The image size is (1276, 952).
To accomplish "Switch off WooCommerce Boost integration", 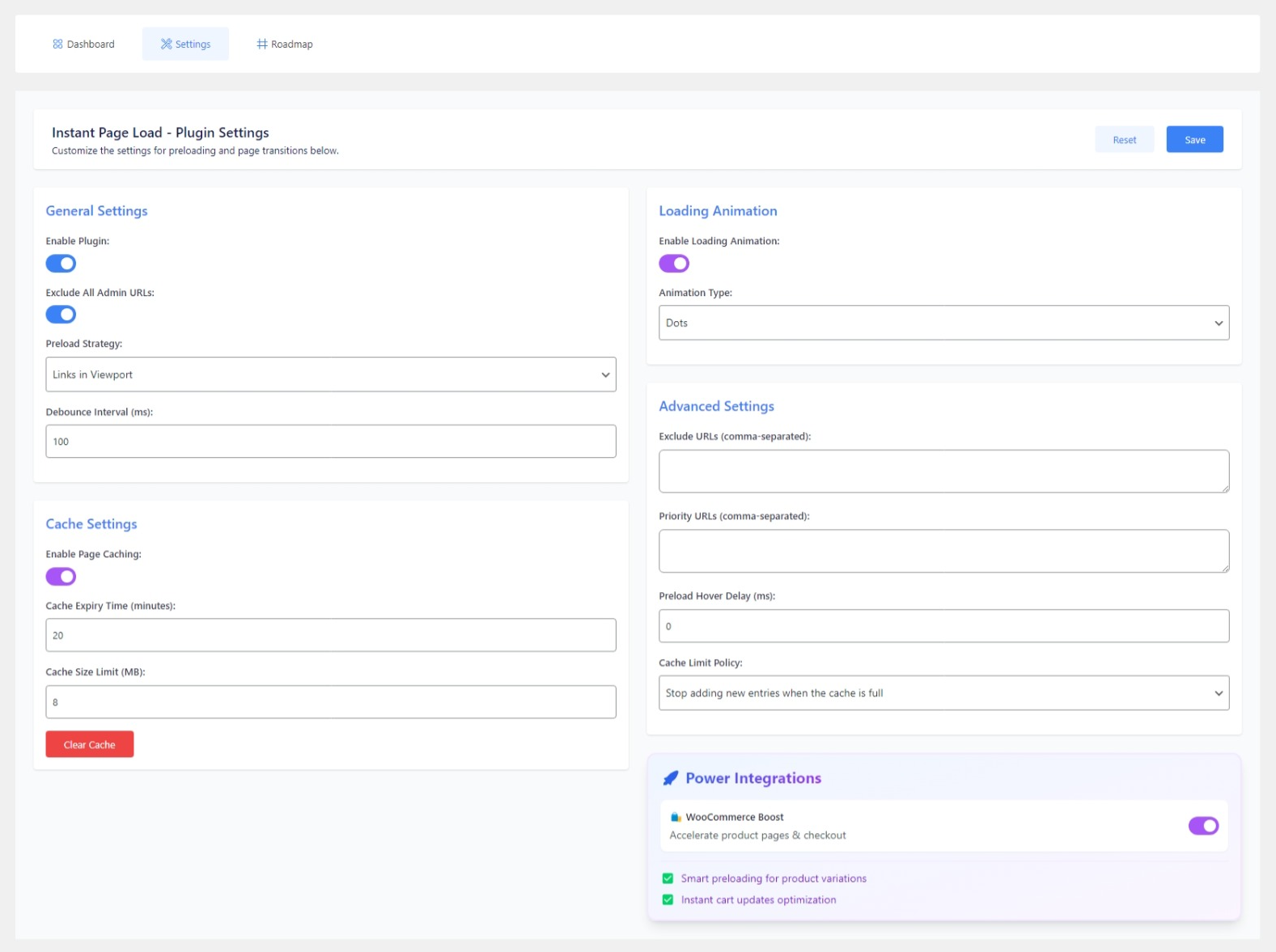I will pyautogui.click(x=1203, y=826).
